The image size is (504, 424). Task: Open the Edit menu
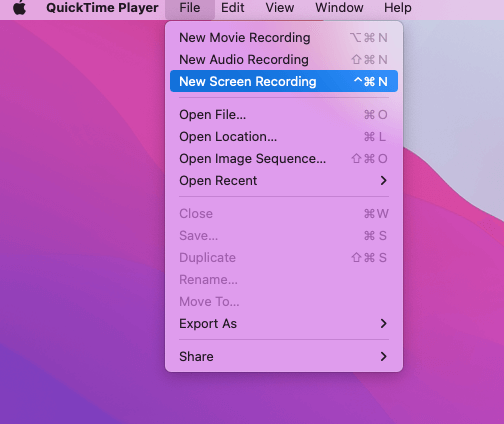pos(232,8)
